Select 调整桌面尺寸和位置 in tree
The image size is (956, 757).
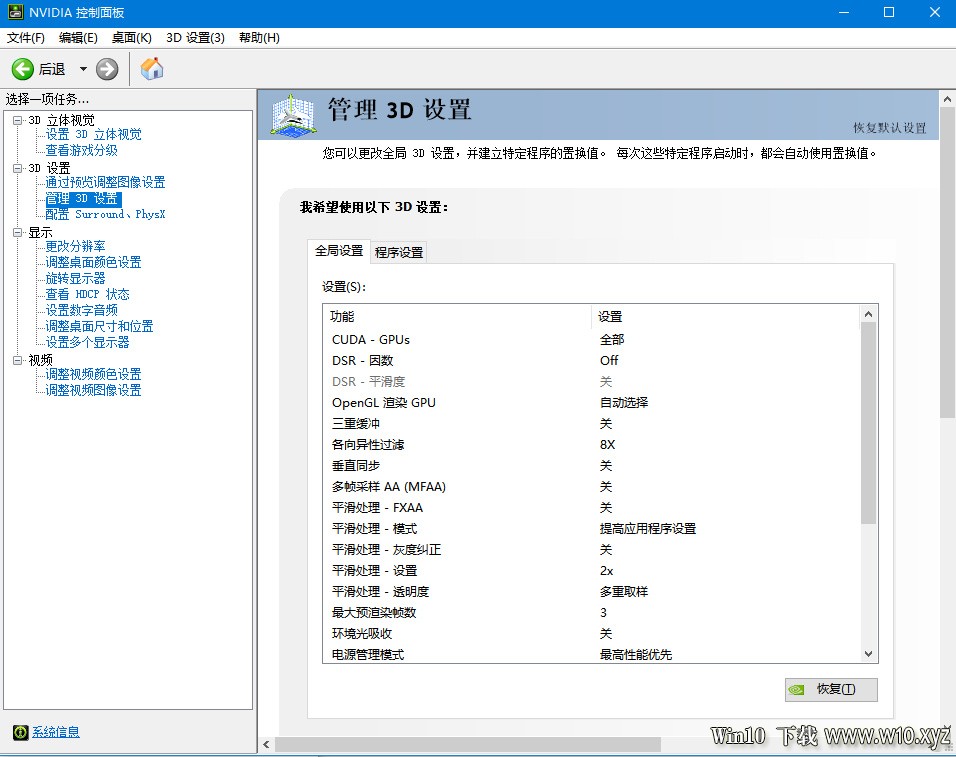(99, 326)
